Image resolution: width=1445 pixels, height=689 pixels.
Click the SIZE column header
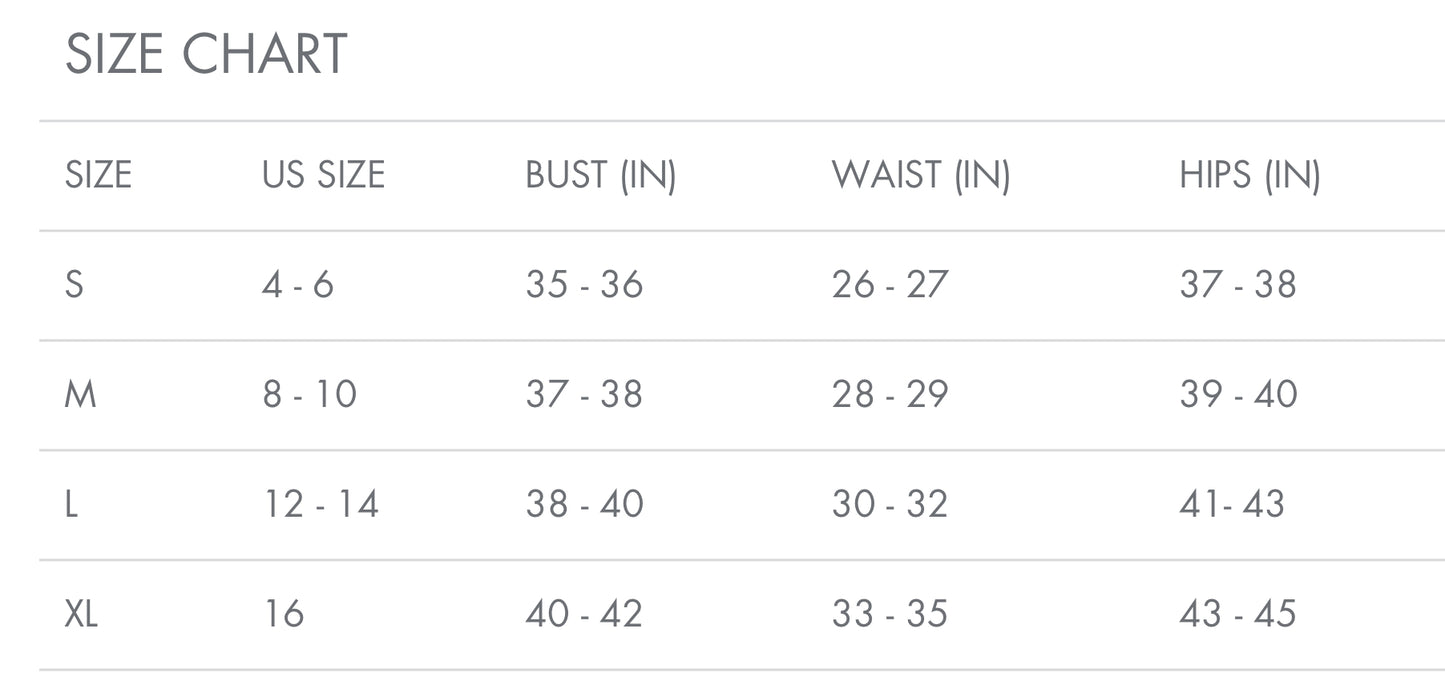point(98,175)
